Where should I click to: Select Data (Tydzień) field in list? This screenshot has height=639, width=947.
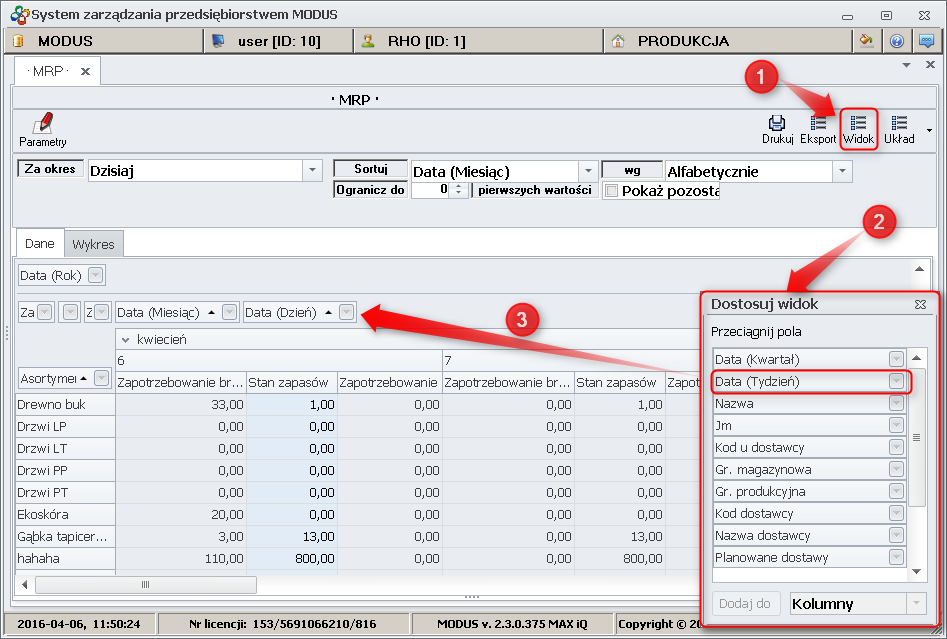[800, 381]
